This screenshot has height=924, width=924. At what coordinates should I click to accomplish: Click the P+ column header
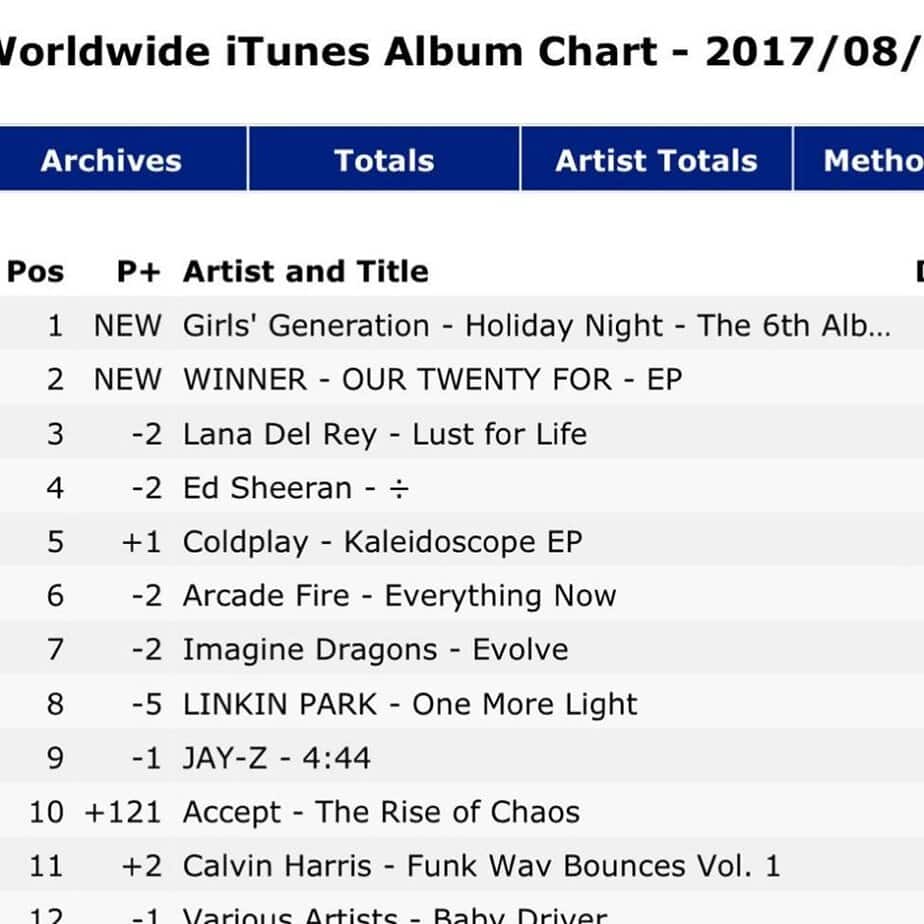pos(138,271)
